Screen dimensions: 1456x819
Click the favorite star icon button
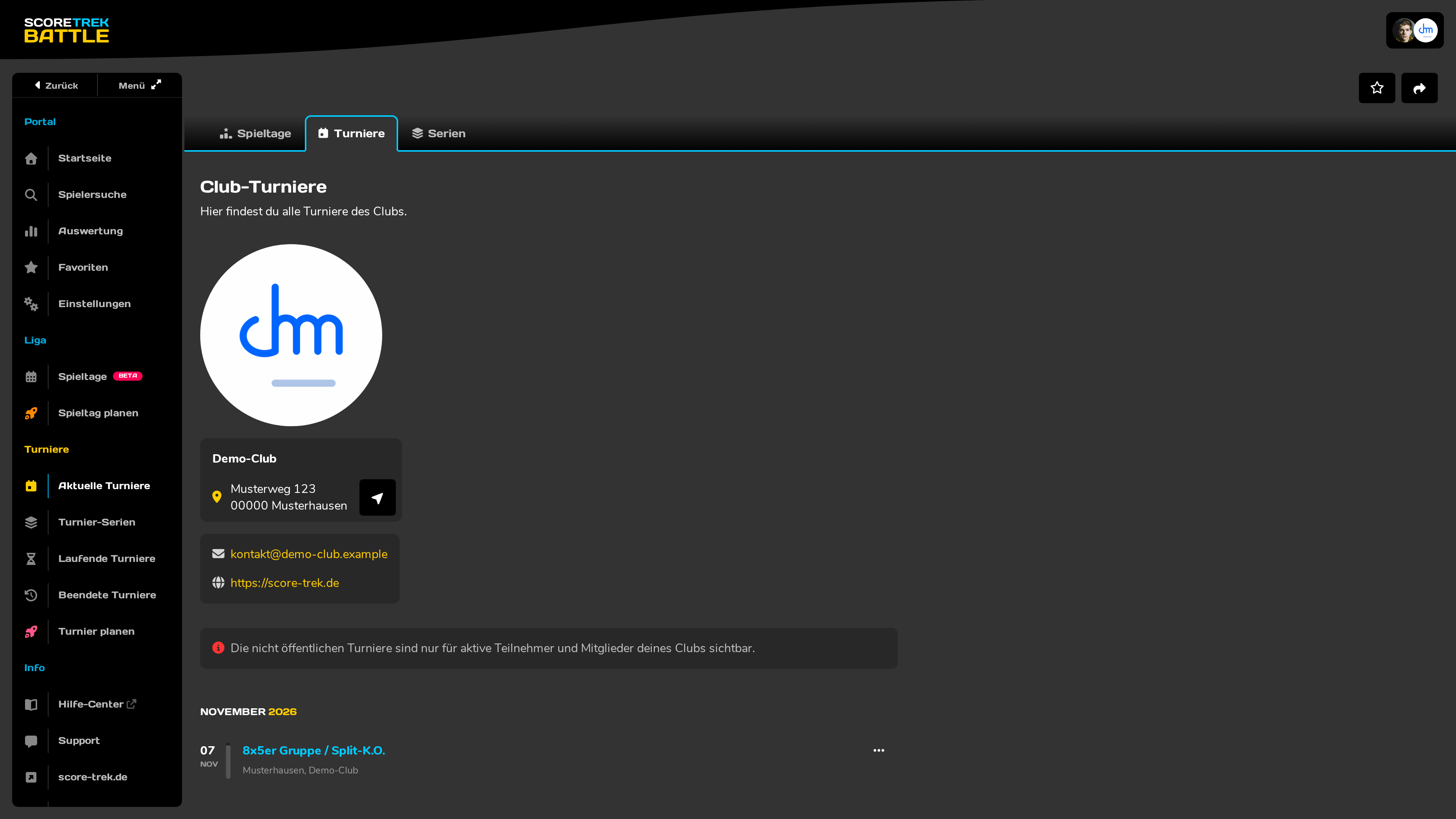(1377, 88)
